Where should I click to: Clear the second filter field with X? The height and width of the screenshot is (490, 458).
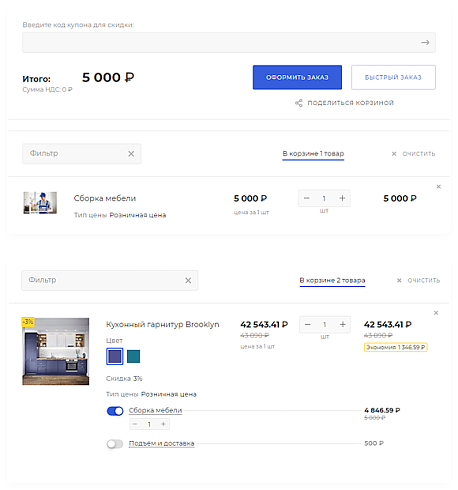pyautogui.click(x=188, y=280)
